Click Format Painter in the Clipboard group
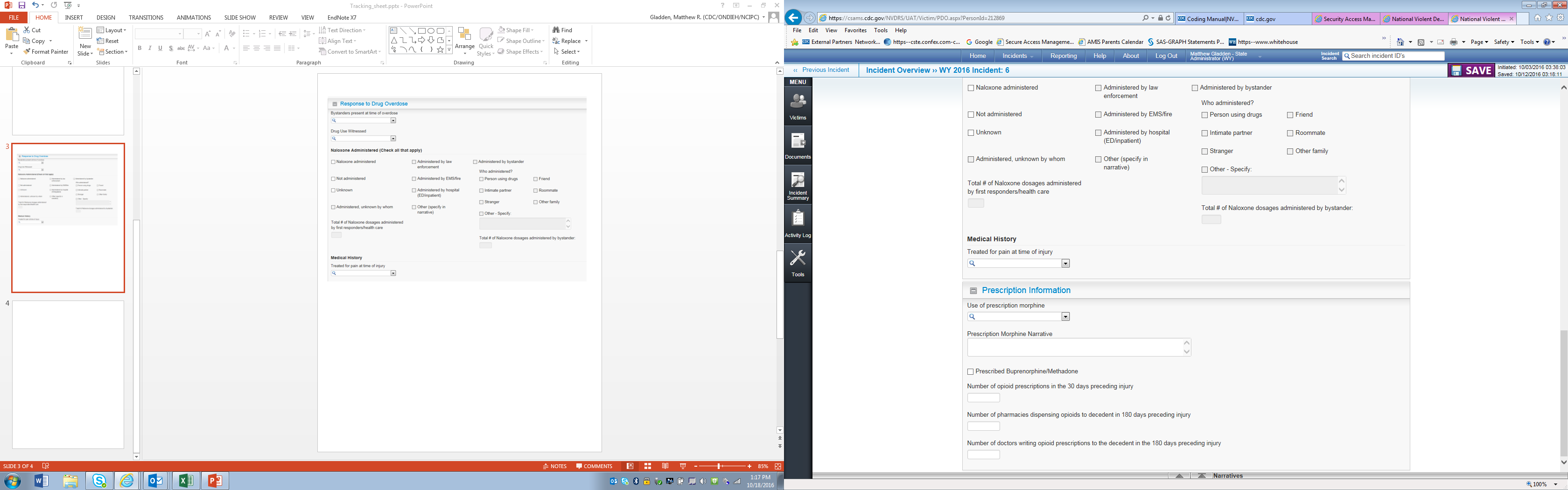1568x490 pixels. (x=46, y=52)
